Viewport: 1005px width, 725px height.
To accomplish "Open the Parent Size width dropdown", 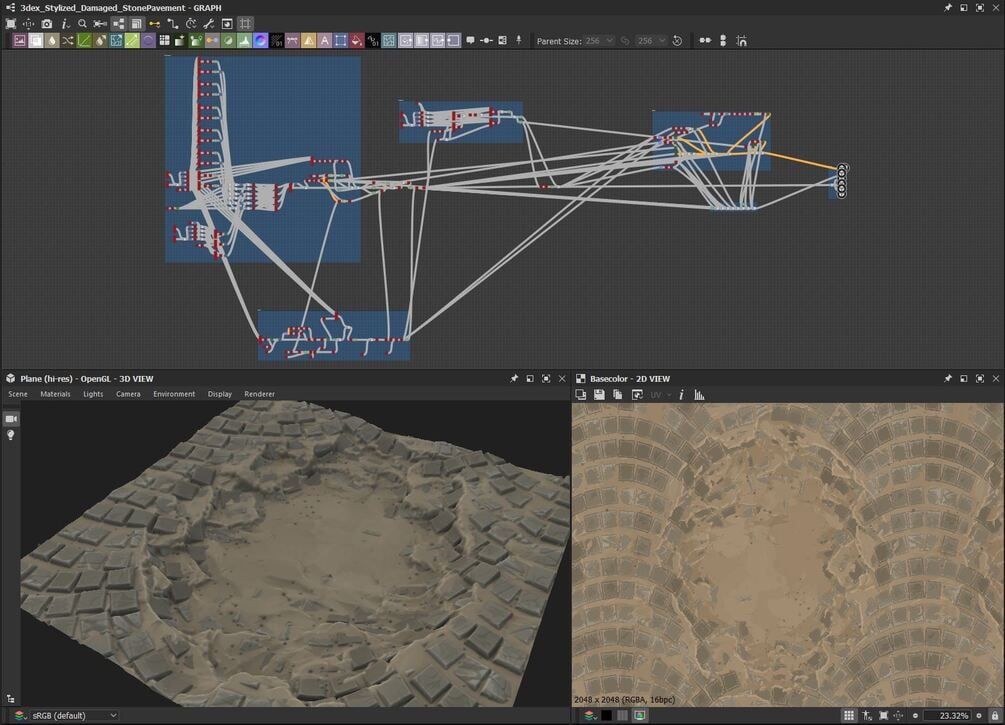I will (x=599, y=40).
